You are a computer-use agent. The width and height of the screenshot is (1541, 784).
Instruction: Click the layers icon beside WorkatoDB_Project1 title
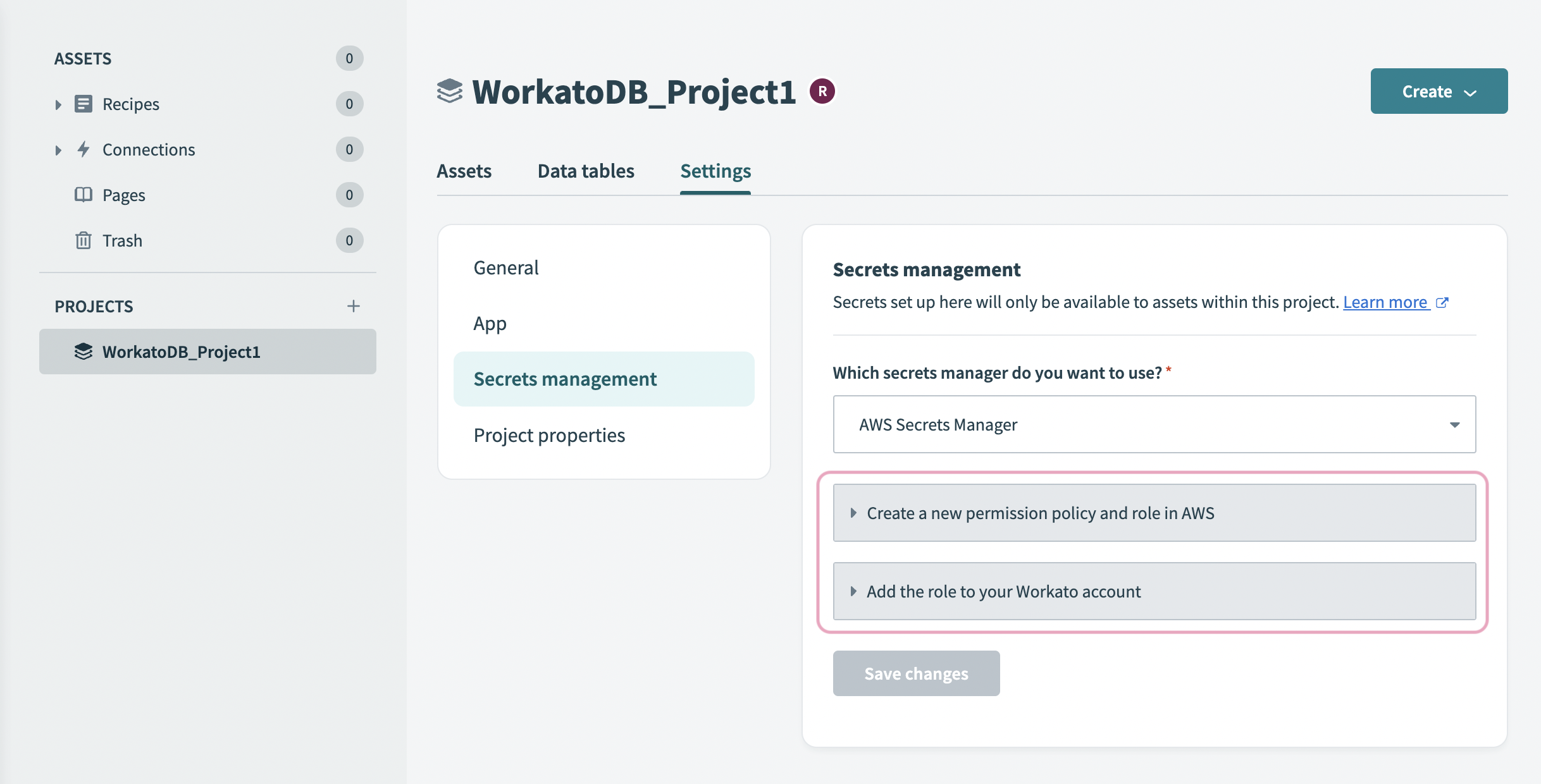(450, 90)
